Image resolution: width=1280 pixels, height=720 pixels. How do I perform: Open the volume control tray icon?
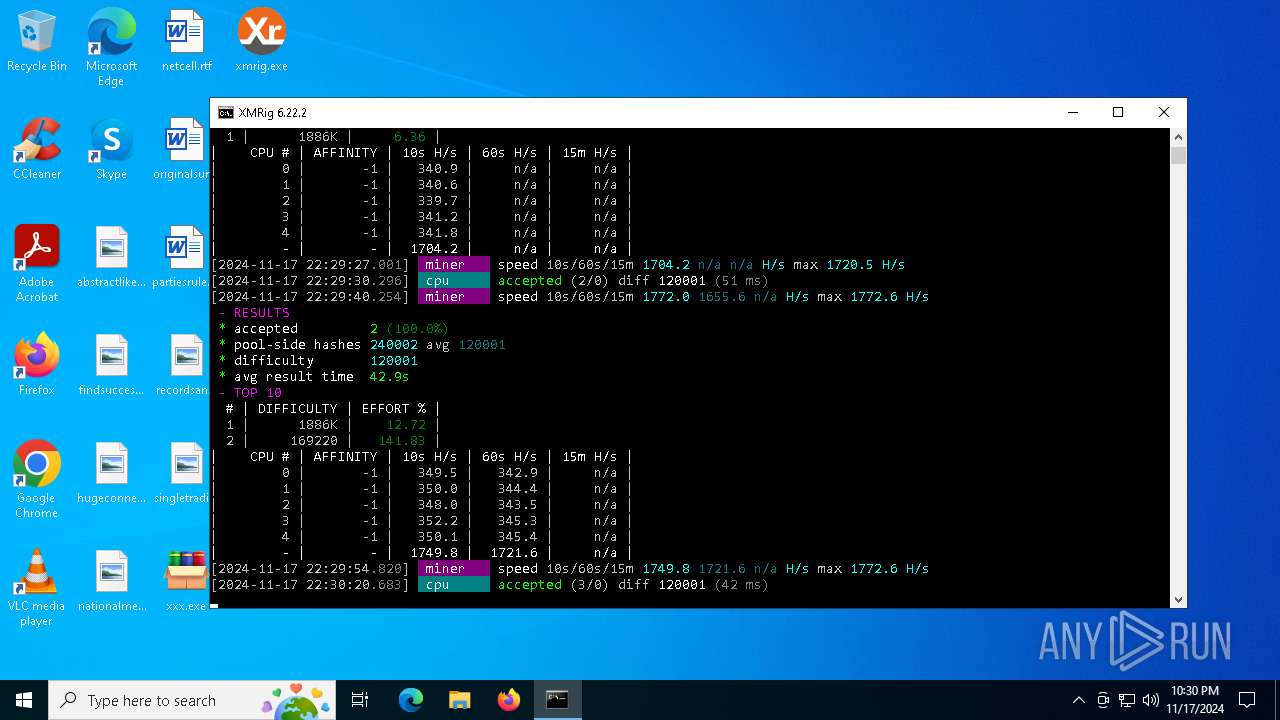pos(1151,700)
